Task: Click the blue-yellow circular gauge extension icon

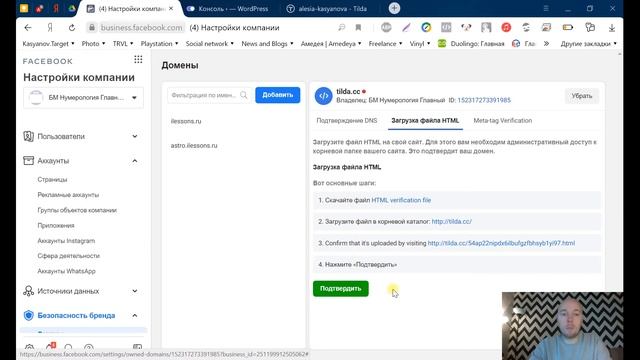Action: point(426,27)
